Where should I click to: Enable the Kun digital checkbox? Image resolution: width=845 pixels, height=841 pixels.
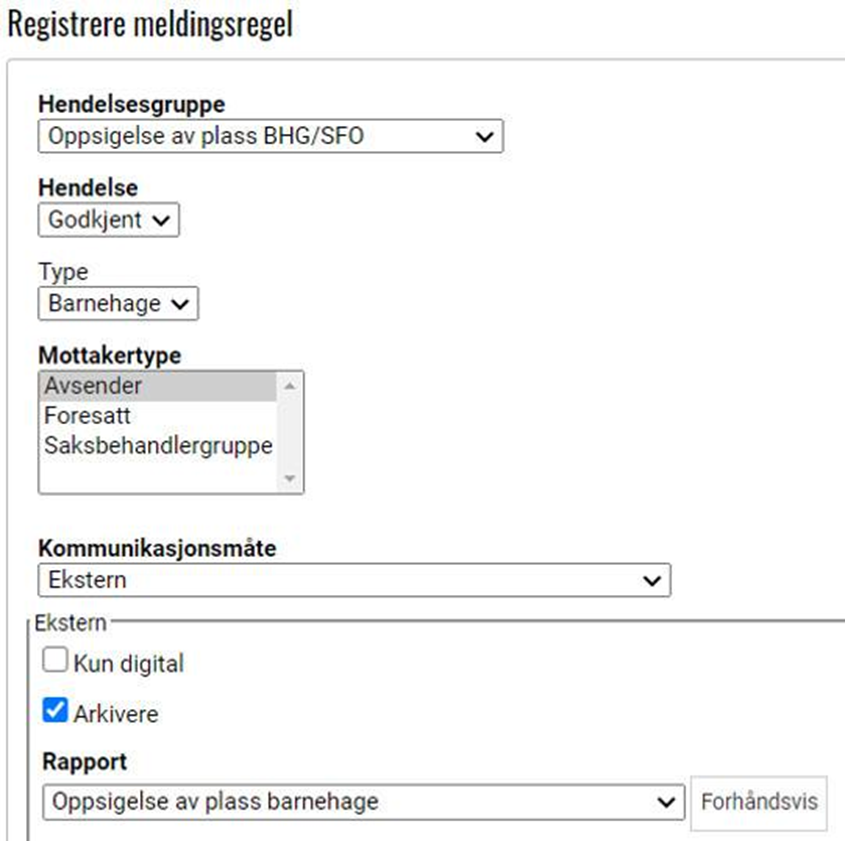pyautogui.click(x=56, y=661)
